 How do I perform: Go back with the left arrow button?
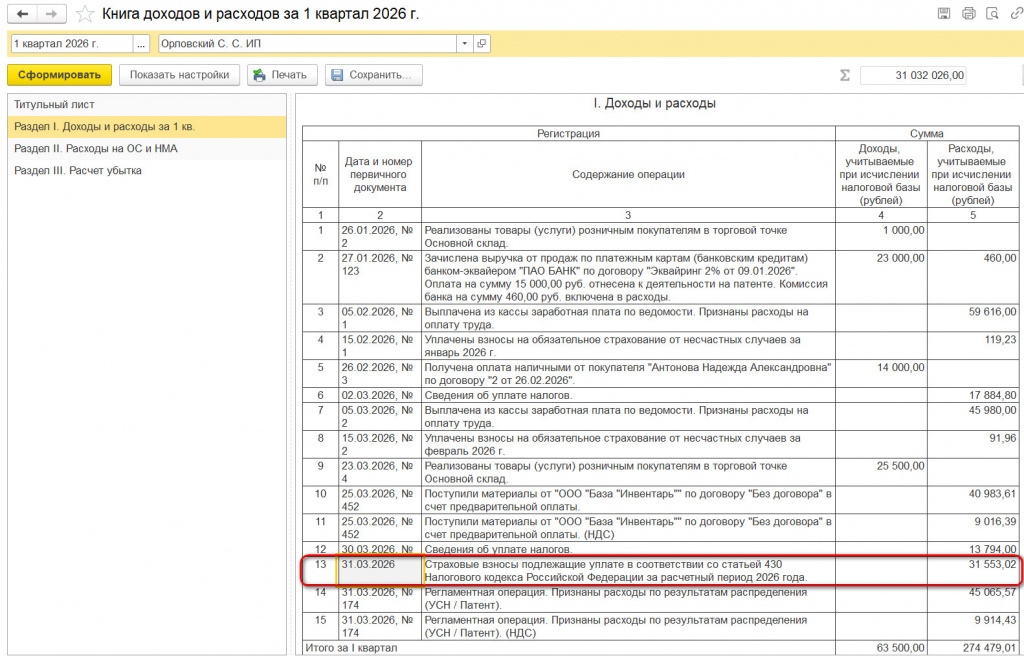23,14
